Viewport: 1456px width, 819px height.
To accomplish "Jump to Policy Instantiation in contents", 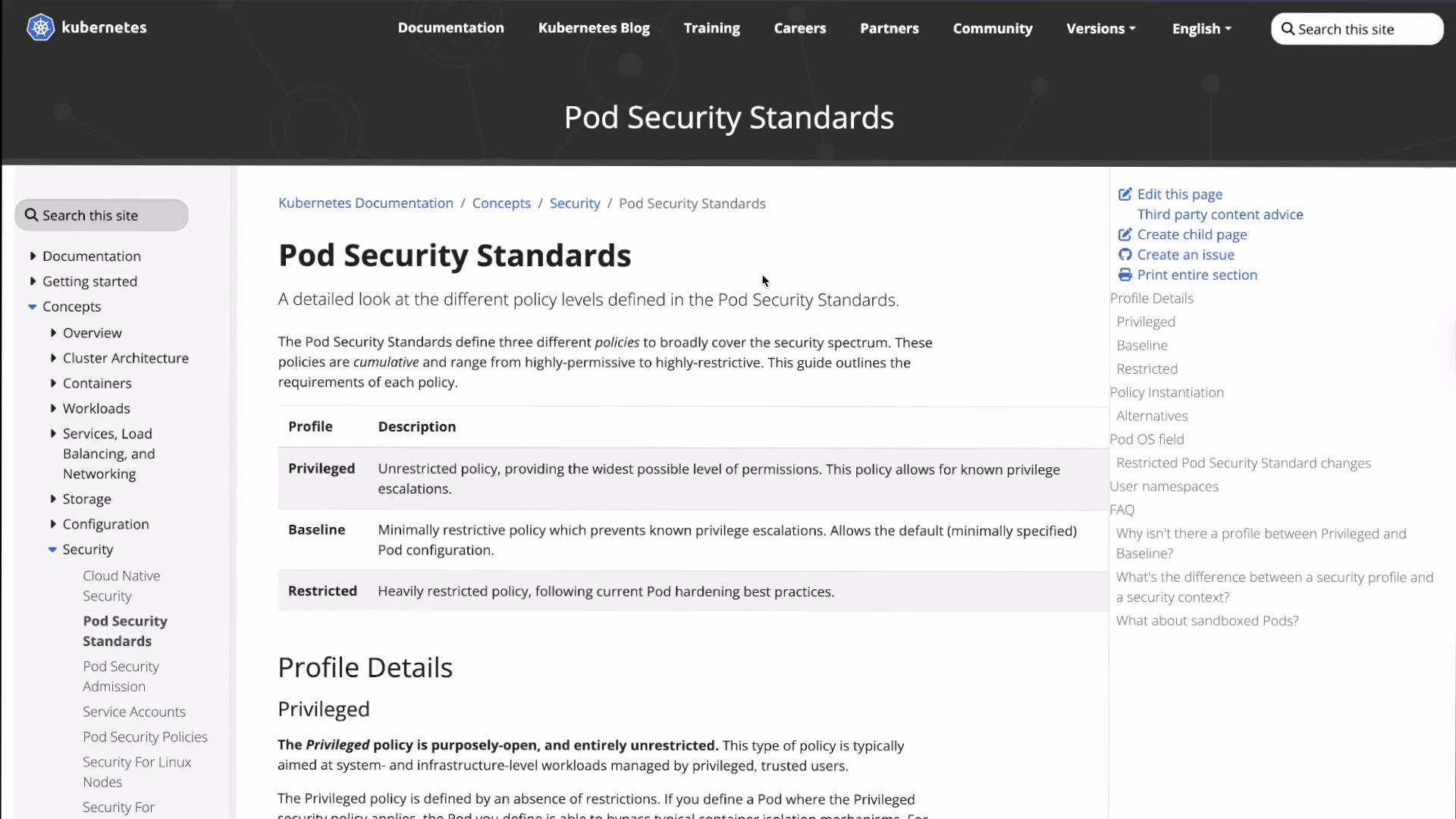I will [x=1166, y=392].
